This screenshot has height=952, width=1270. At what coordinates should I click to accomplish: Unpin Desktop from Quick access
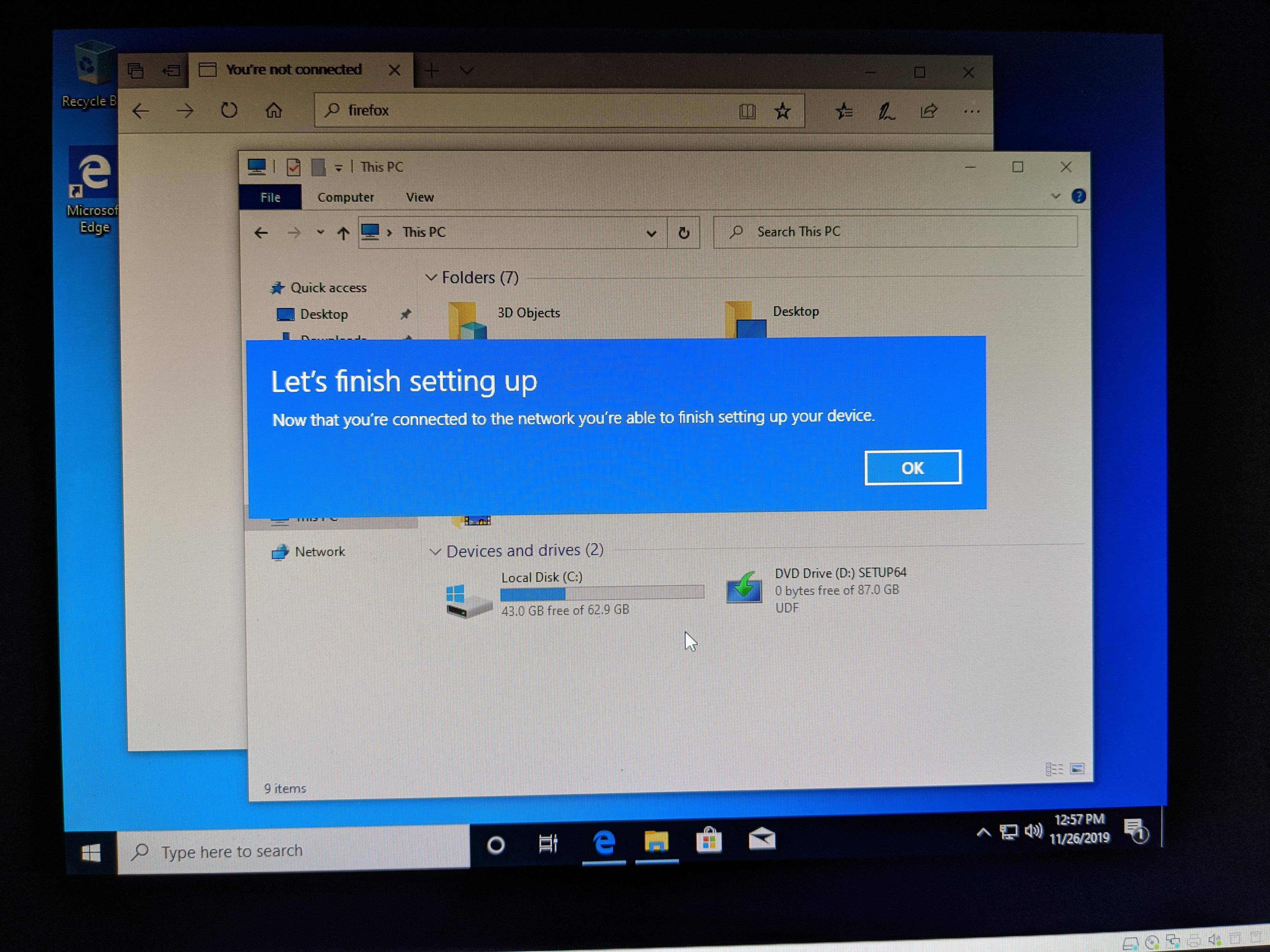coord(407,314)
